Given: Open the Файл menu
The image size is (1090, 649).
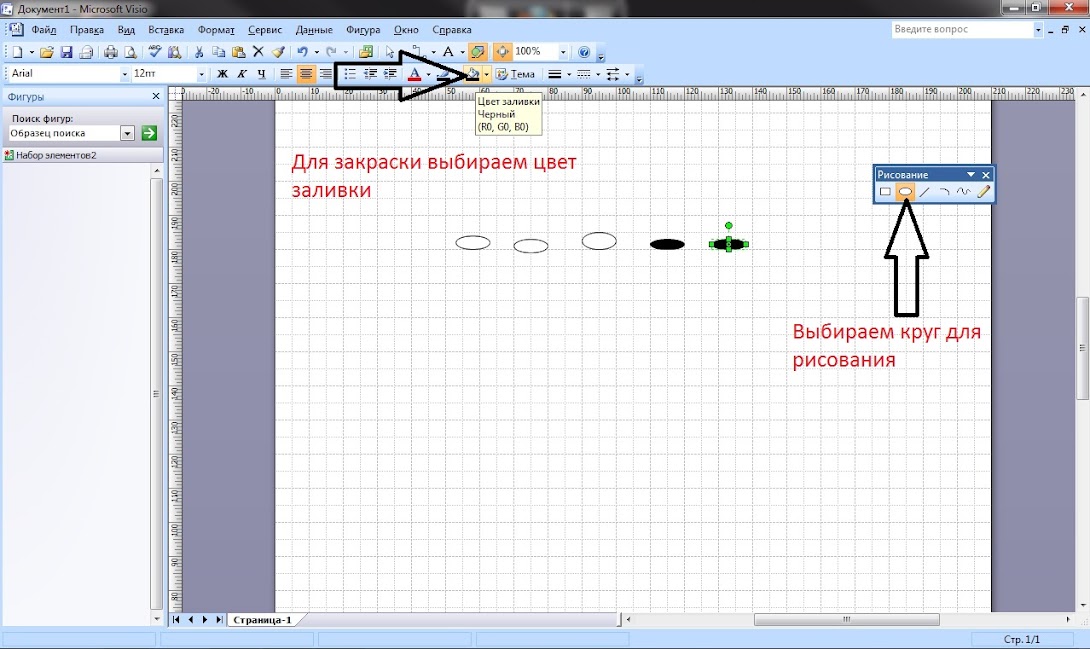Looking at the screenshot, I should [44, 30].
